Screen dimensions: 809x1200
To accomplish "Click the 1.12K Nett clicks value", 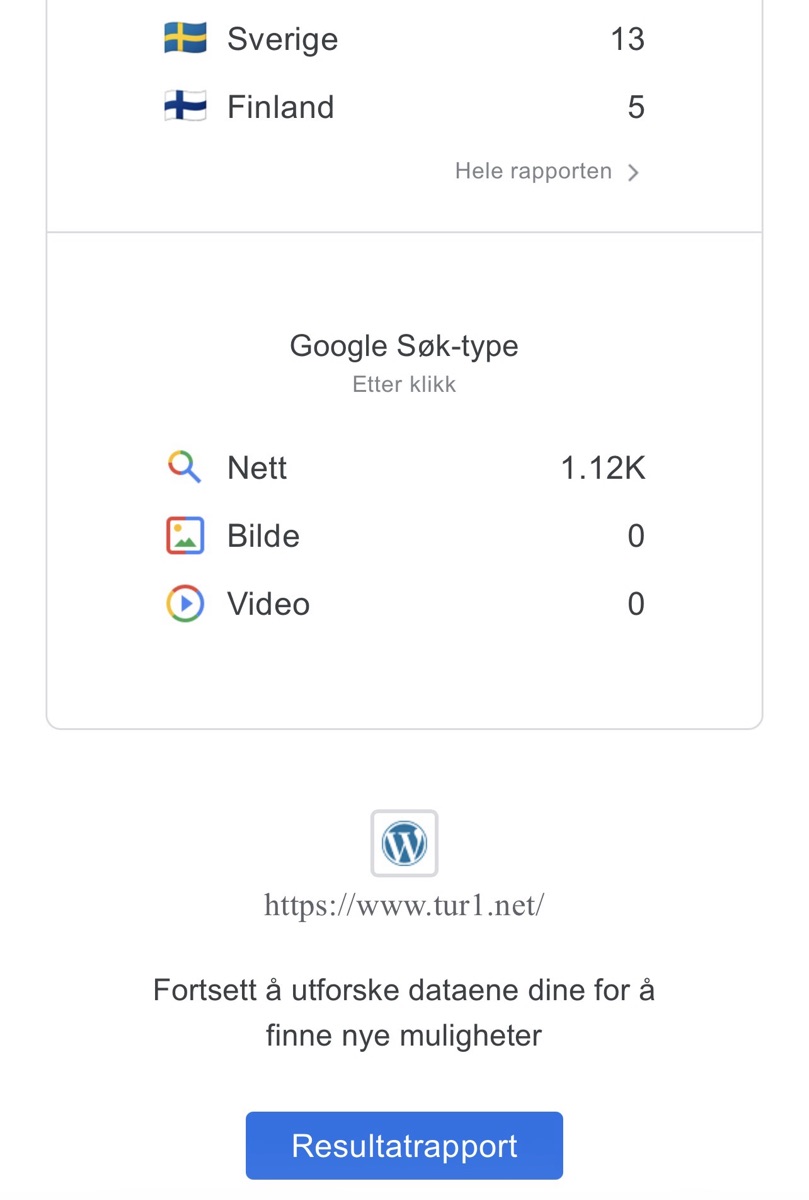I will tap(602, 468).
